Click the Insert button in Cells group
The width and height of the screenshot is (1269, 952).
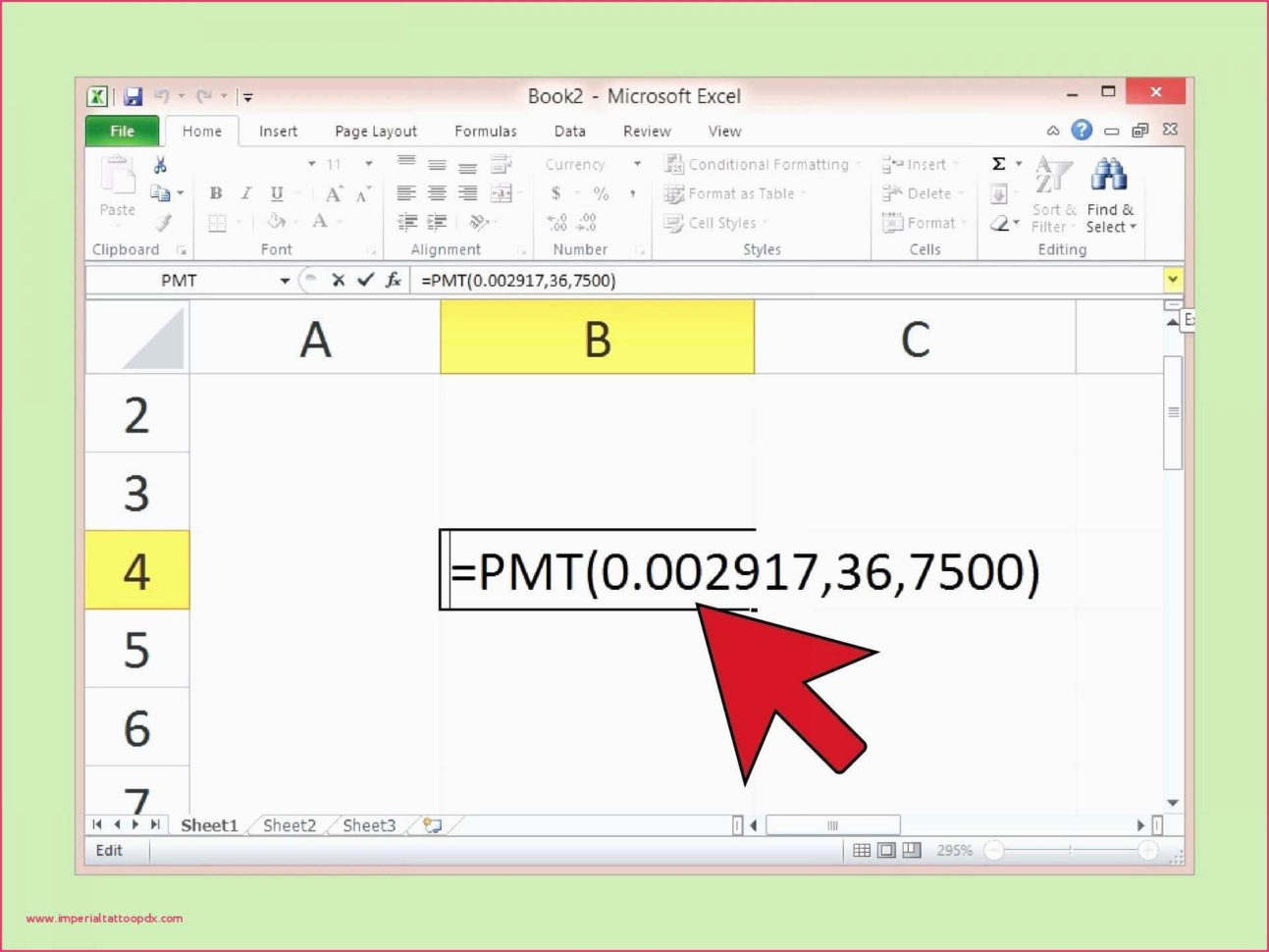(922, 164)
